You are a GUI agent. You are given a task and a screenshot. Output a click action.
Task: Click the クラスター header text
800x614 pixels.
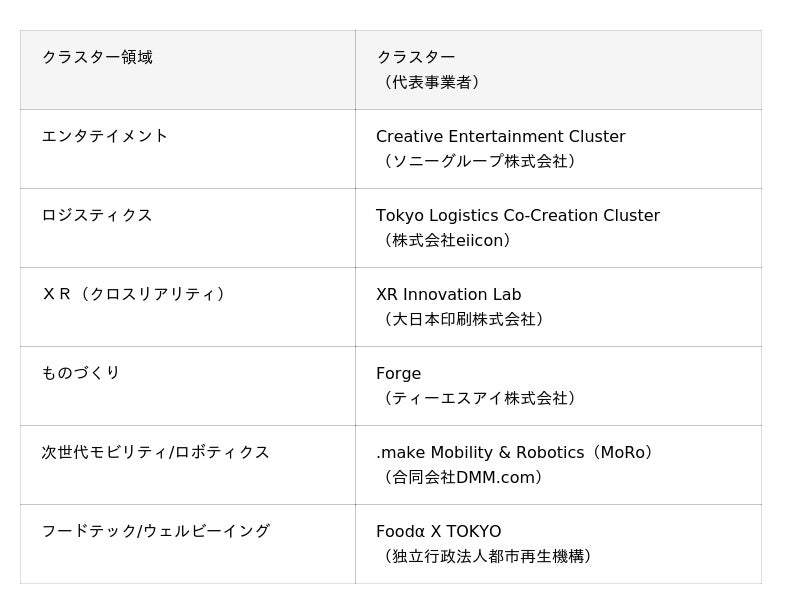416,57
